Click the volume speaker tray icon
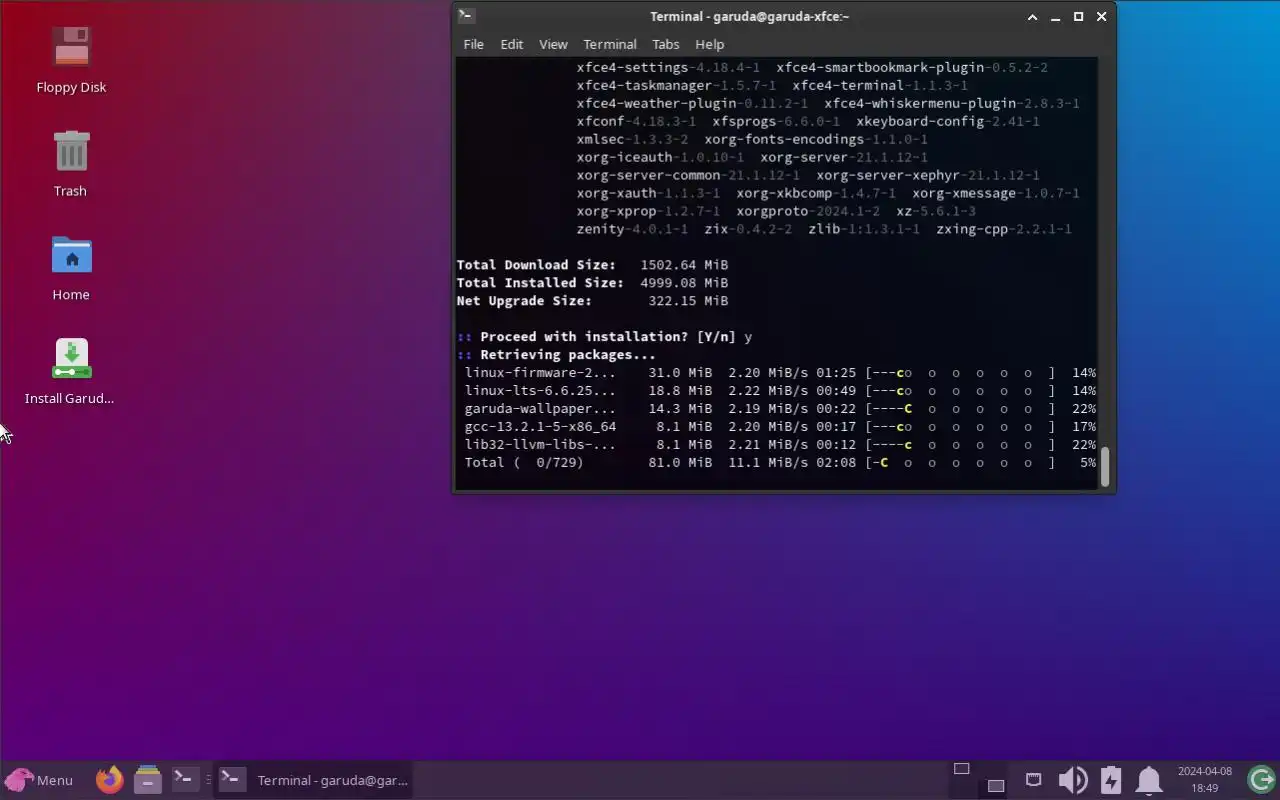Image resolution: width=1280 pixels, height=800 pixels. click(x=1072, y=780)
